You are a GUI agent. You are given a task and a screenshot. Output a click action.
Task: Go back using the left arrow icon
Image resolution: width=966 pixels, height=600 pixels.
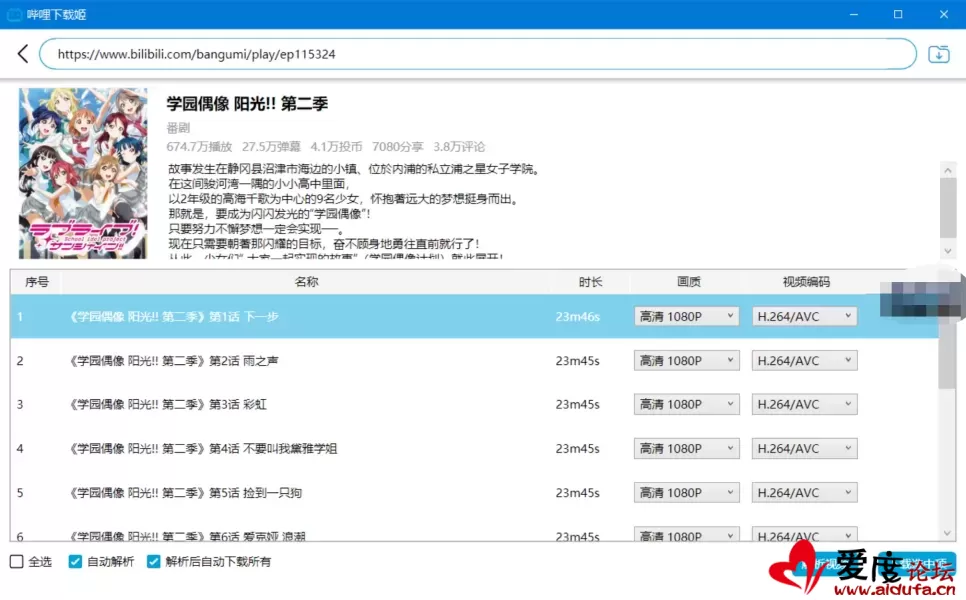point(23,54)
